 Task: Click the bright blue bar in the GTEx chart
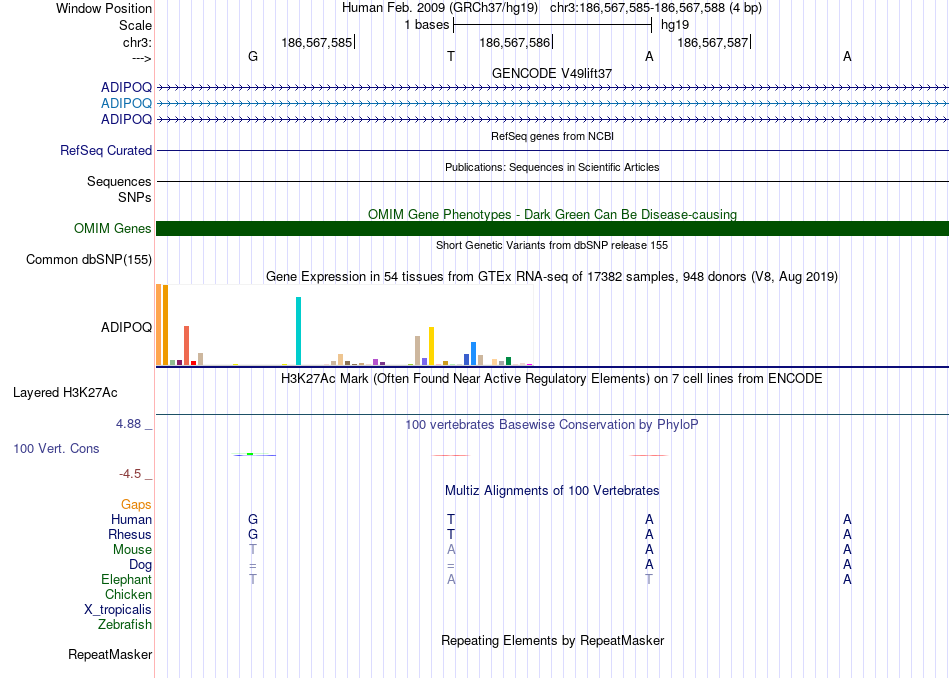pos(473,353)
